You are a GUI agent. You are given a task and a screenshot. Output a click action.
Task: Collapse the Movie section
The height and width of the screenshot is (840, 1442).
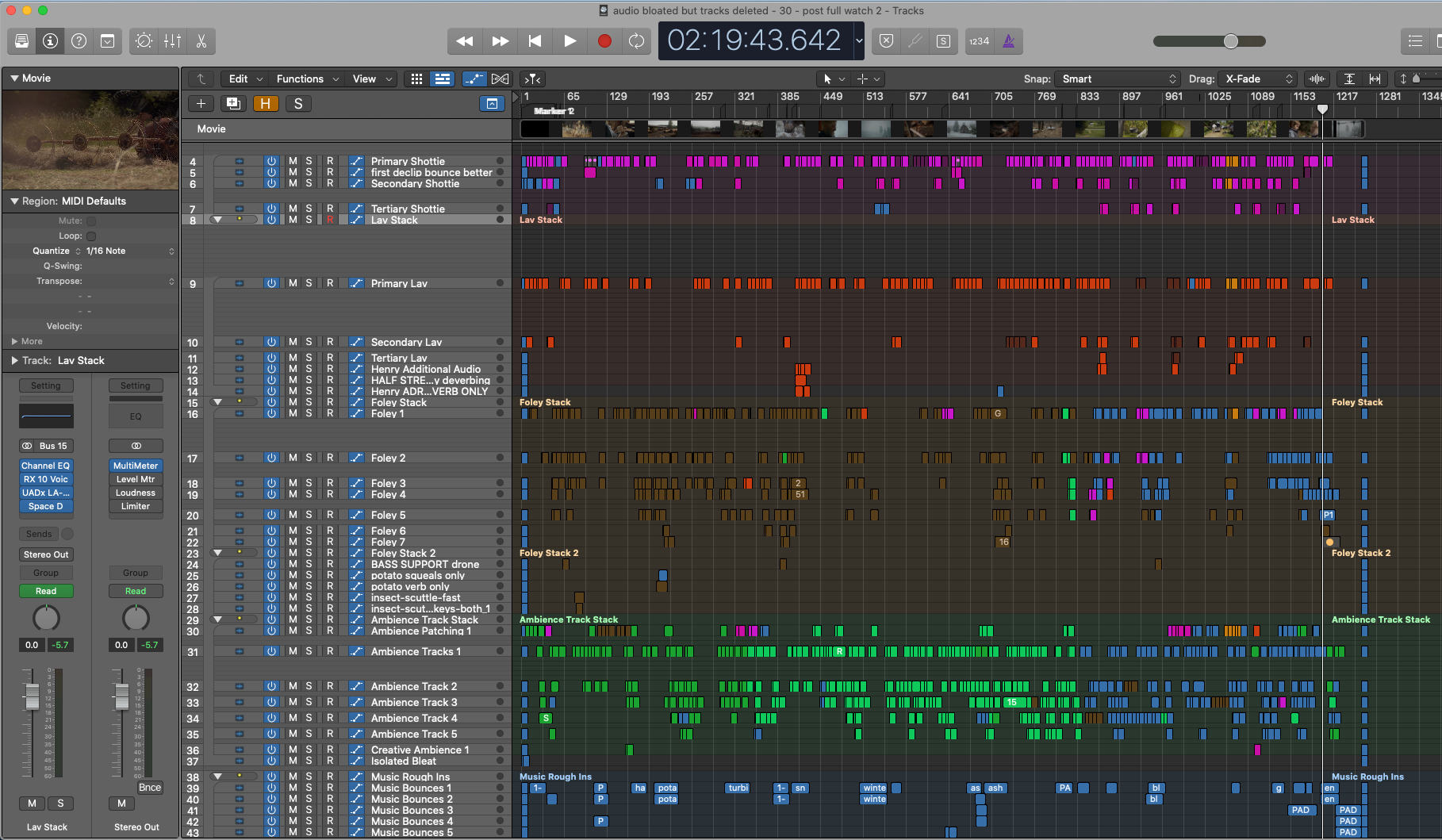click(14, 79)
